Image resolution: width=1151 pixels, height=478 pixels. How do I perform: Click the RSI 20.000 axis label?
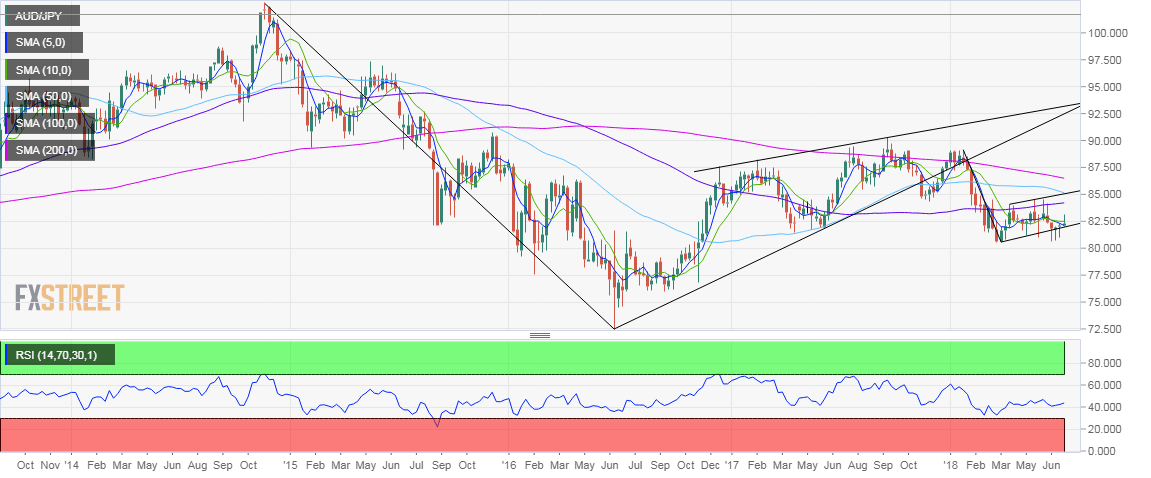pos(1107,428)
